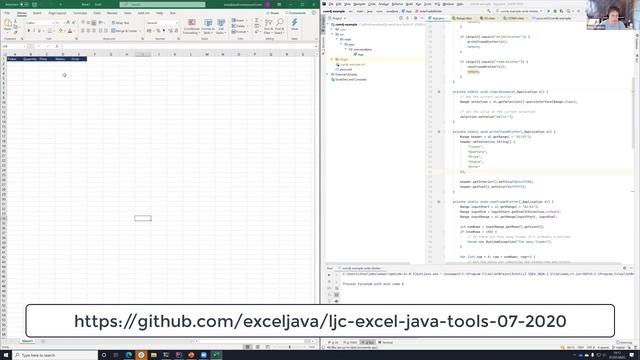The image size is (640, 360).
Task: Click the Normal view icon in Excel status bar
Action: tap(247, 347)
